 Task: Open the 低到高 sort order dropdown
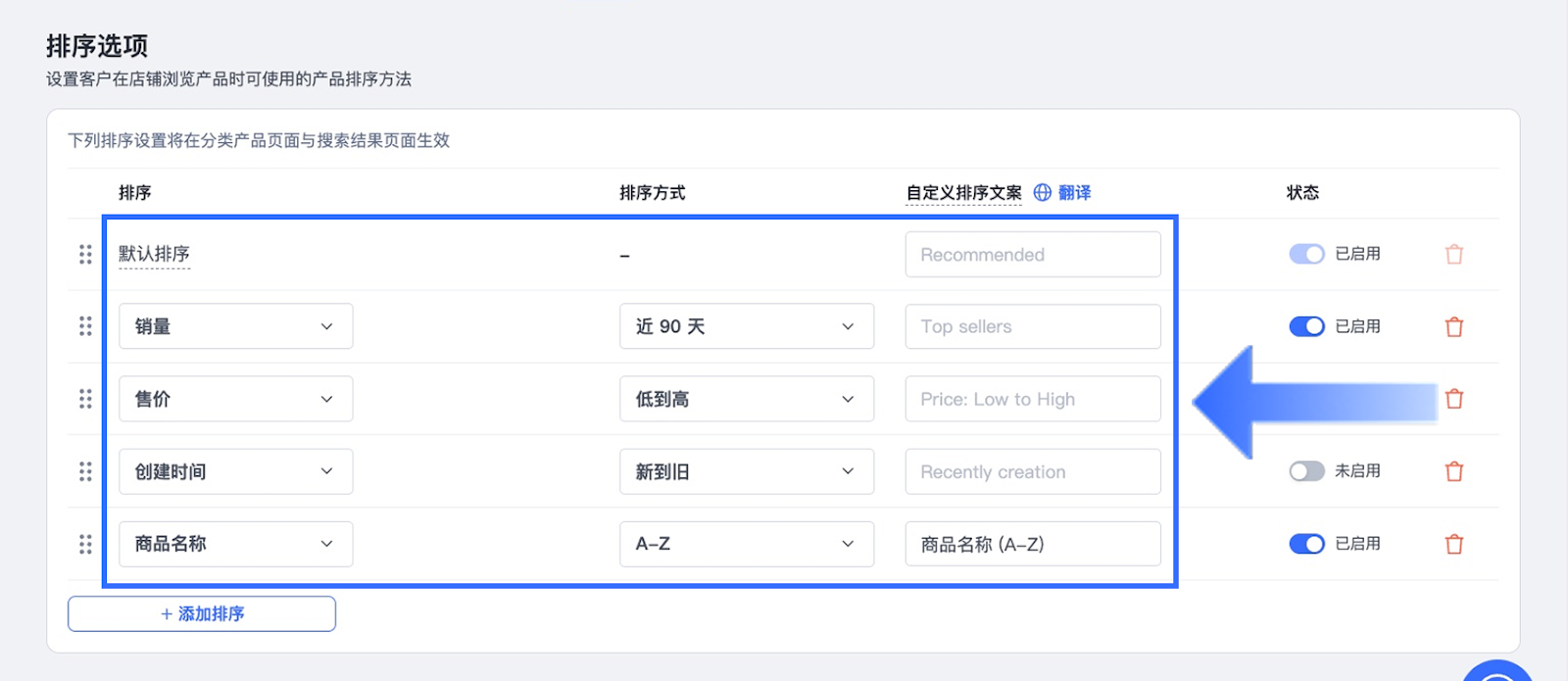coord(746,399)
